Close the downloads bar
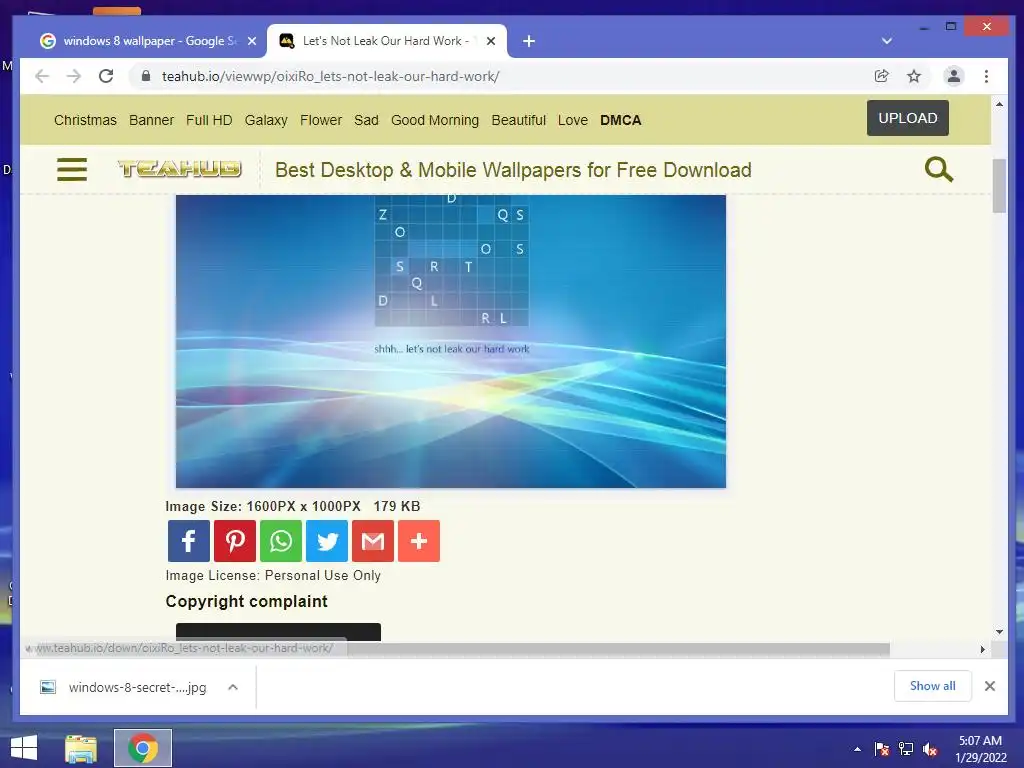Screen dimensions: 1024x768 click(x=990, y=686)
